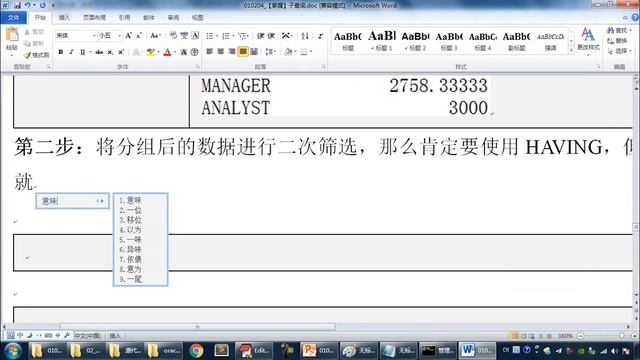
Task: Save the document from the quick access toolbar
Action: pyautogui.click(x=17, y=5)
